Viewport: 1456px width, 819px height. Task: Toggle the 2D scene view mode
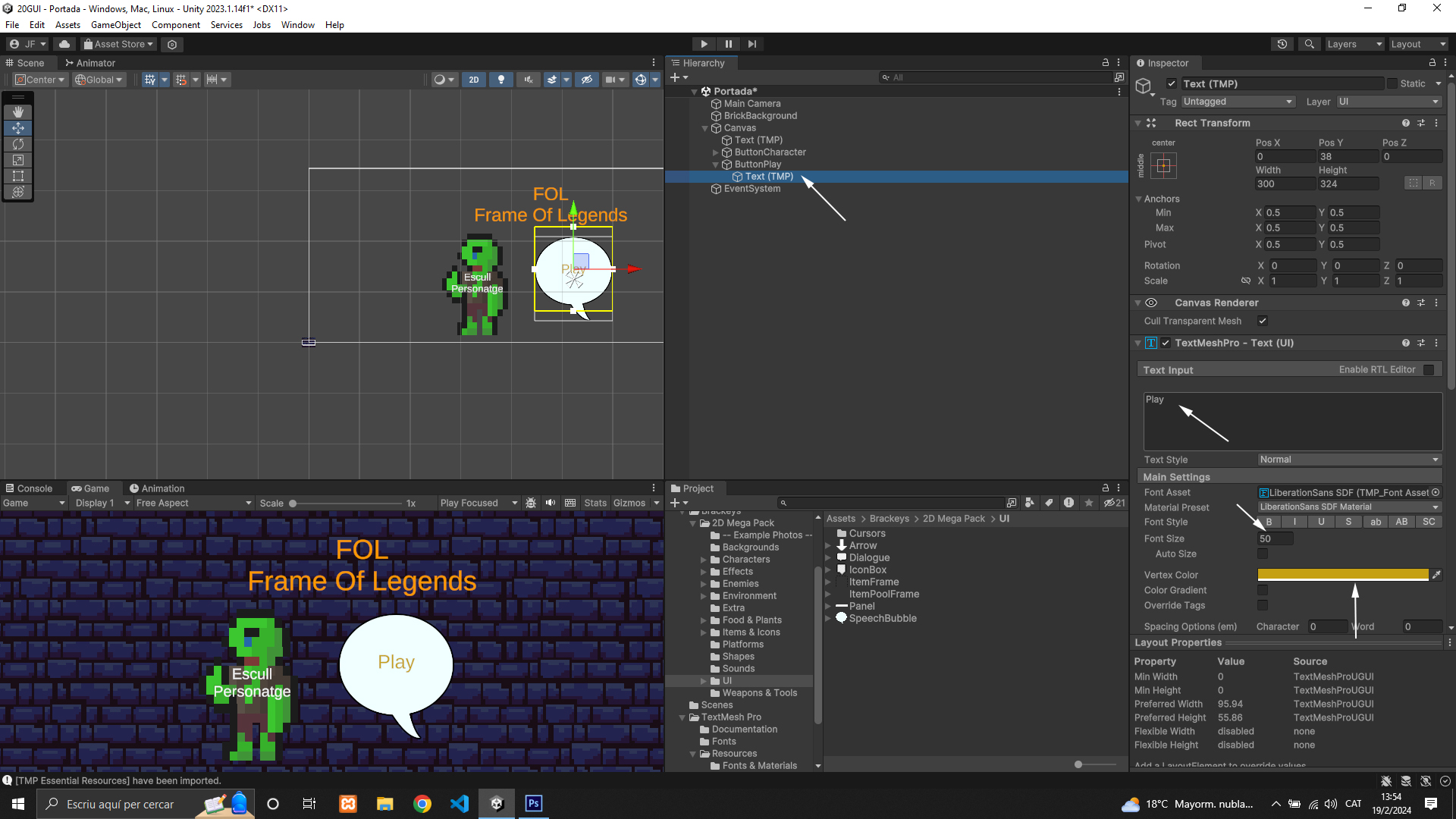click(x=474, y=80)
